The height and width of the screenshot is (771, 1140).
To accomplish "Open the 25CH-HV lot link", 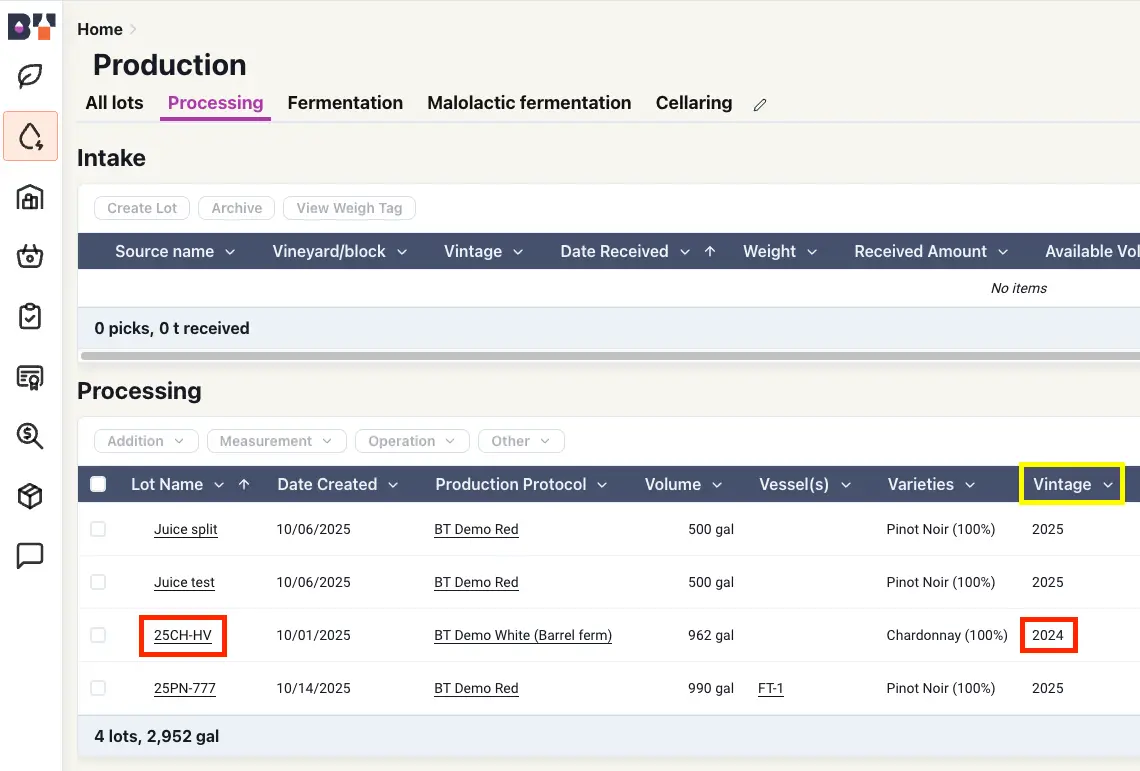I will point(184,636).
